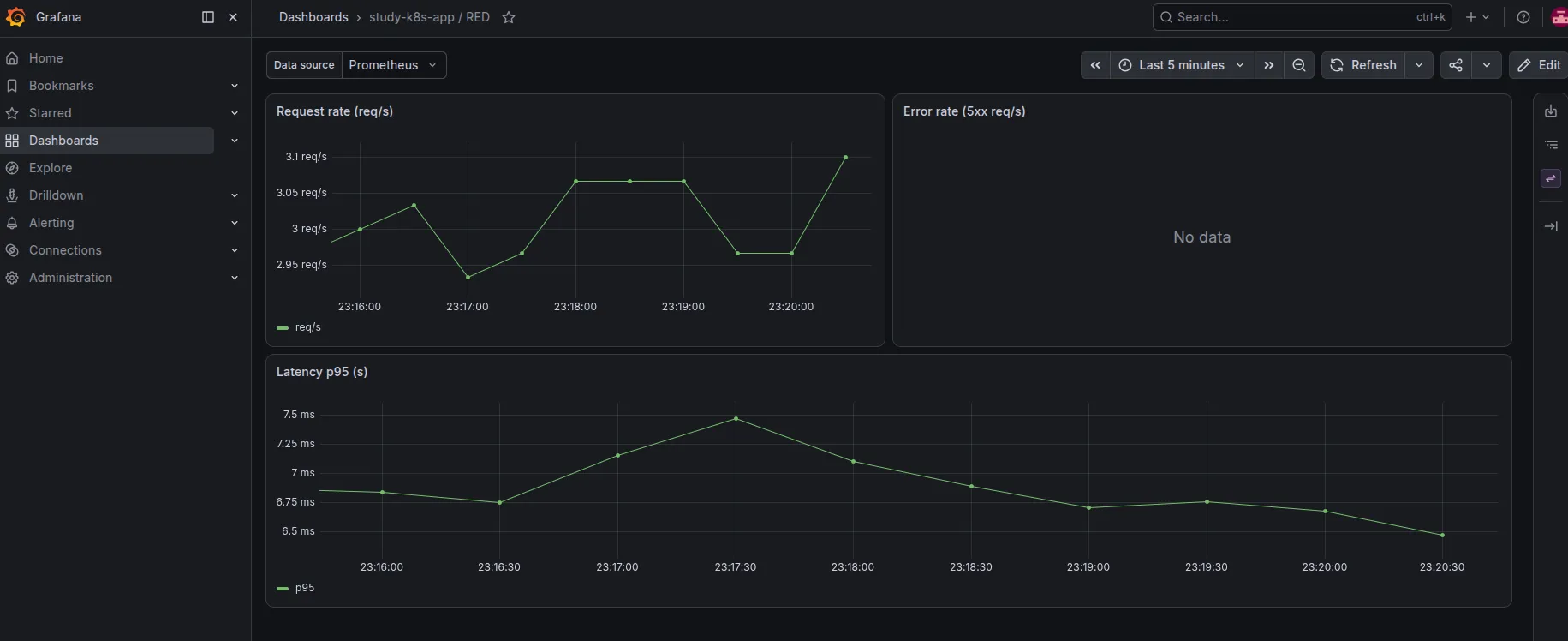Click the Alerting bell icon
This screenshot has width=1568, height=641.
[12, 223]
